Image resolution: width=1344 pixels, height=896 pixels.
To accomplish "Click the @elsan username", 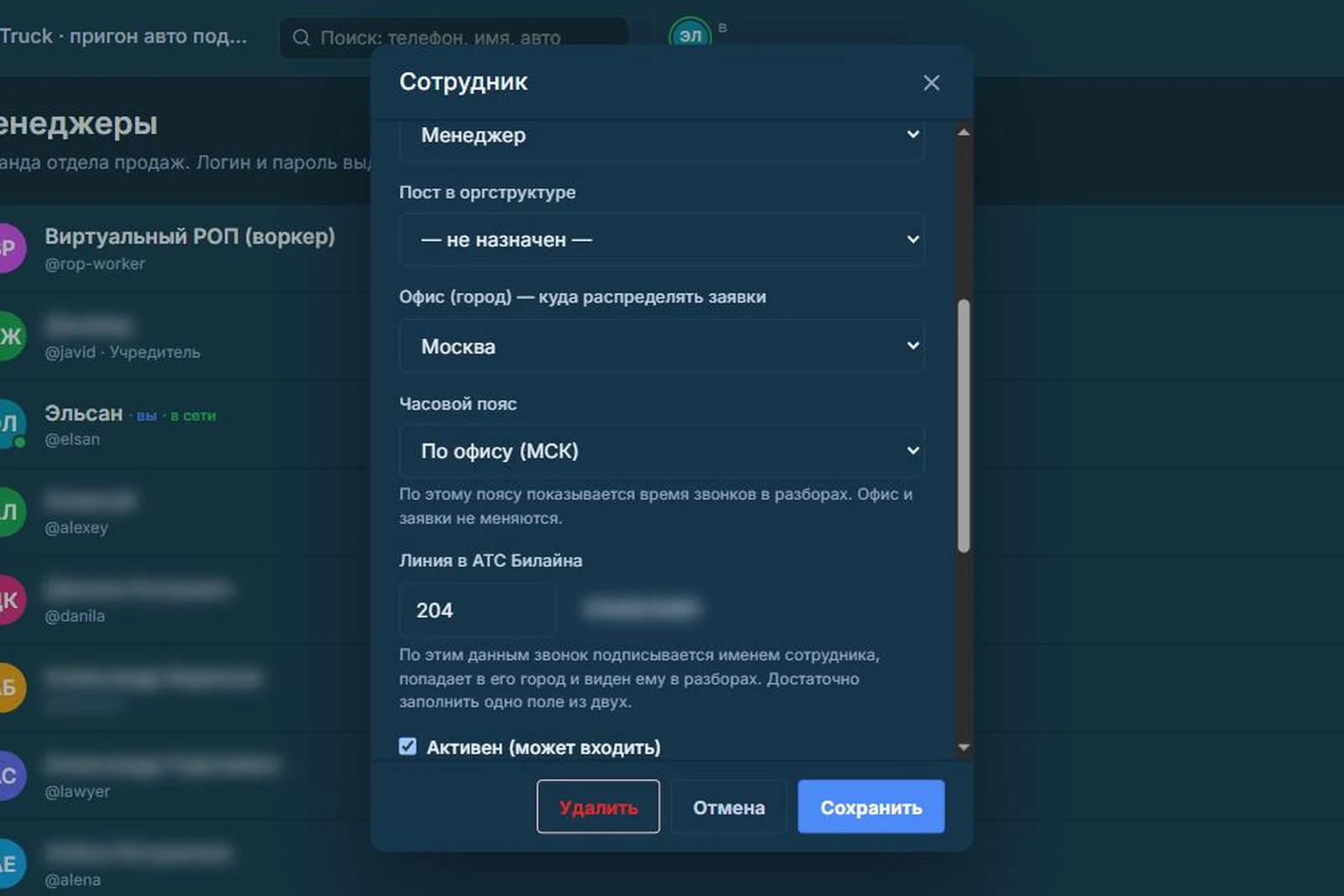I will [72, 439].
